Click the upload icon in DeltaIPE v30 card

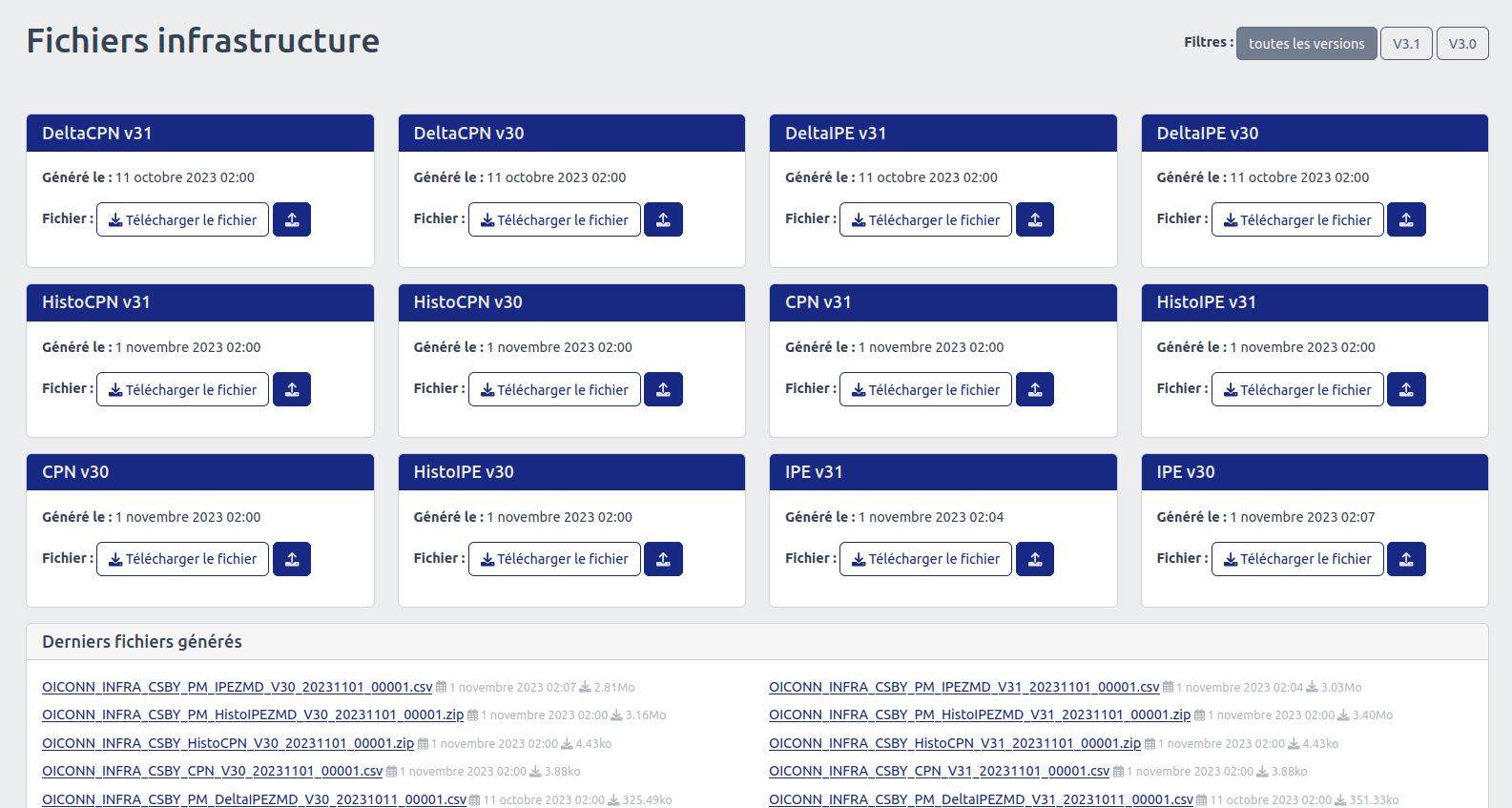click(x=1406, y=219)
